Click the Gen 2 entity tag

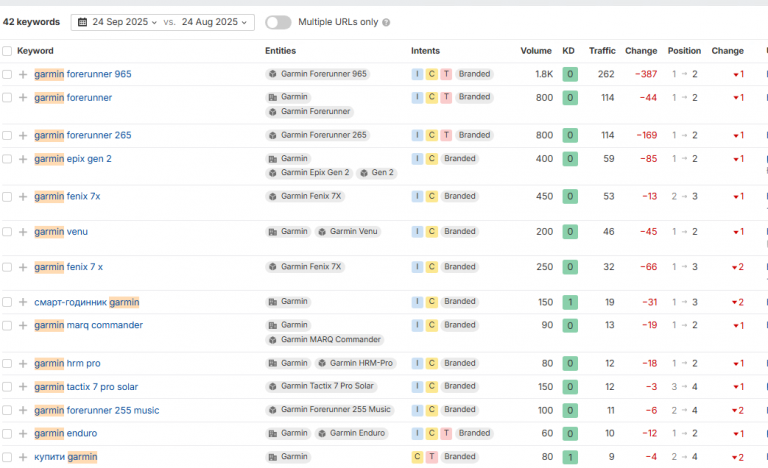(377, 172)
